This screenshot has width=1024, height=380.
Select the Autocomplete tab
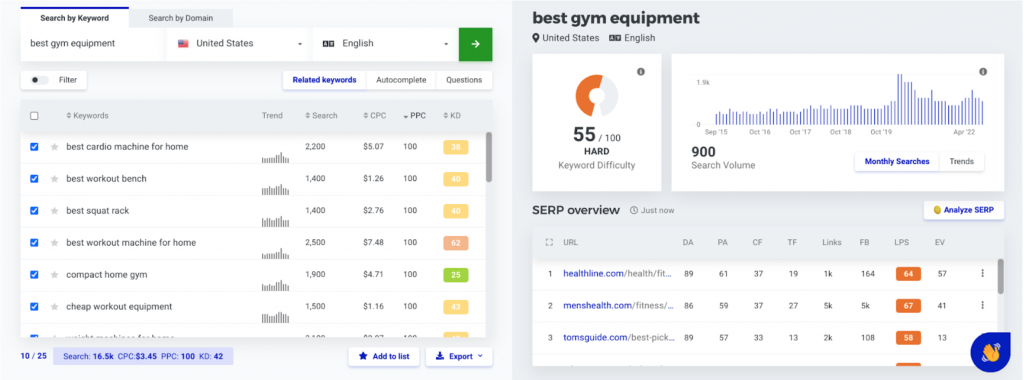tap(401, 80)
